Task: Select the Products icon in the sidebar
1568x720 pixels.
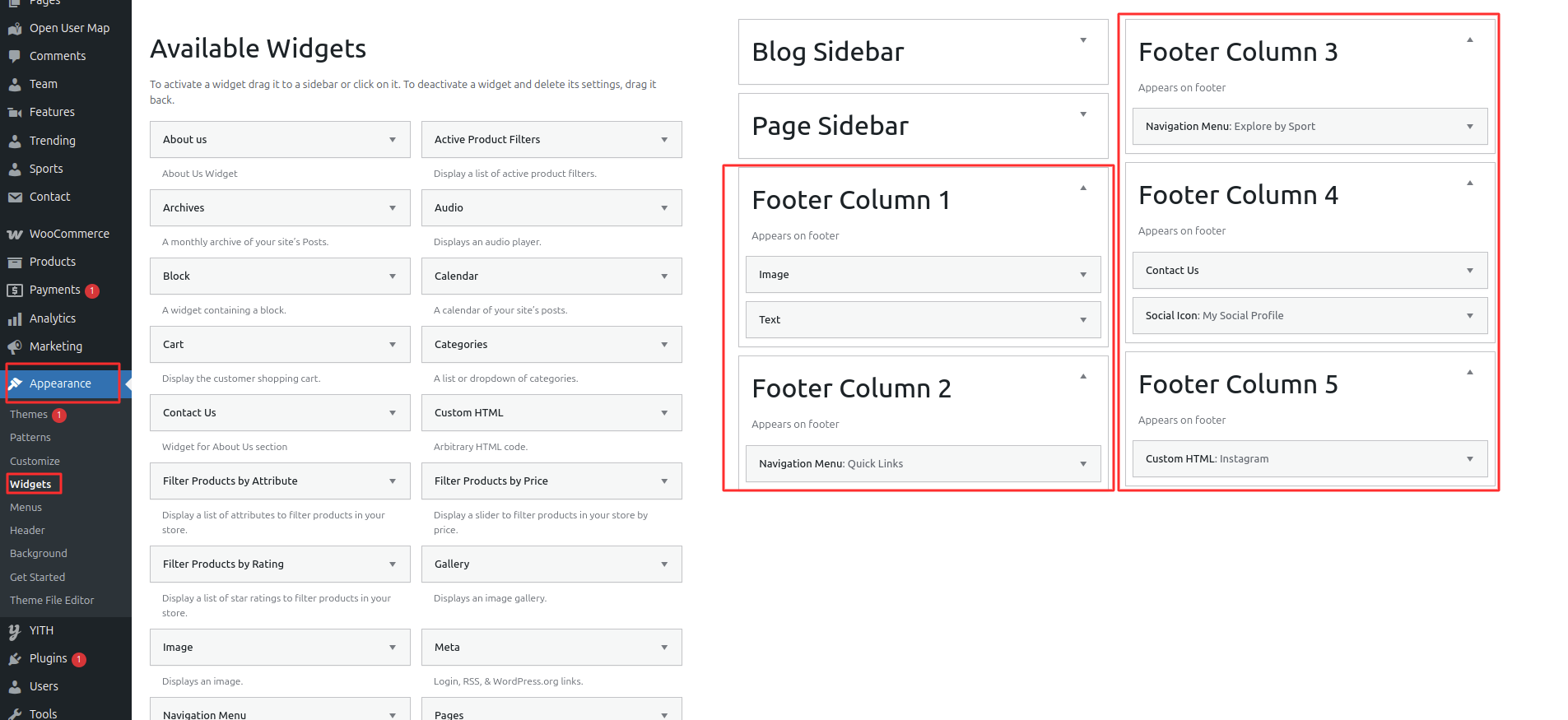Action: coord(15,261)
